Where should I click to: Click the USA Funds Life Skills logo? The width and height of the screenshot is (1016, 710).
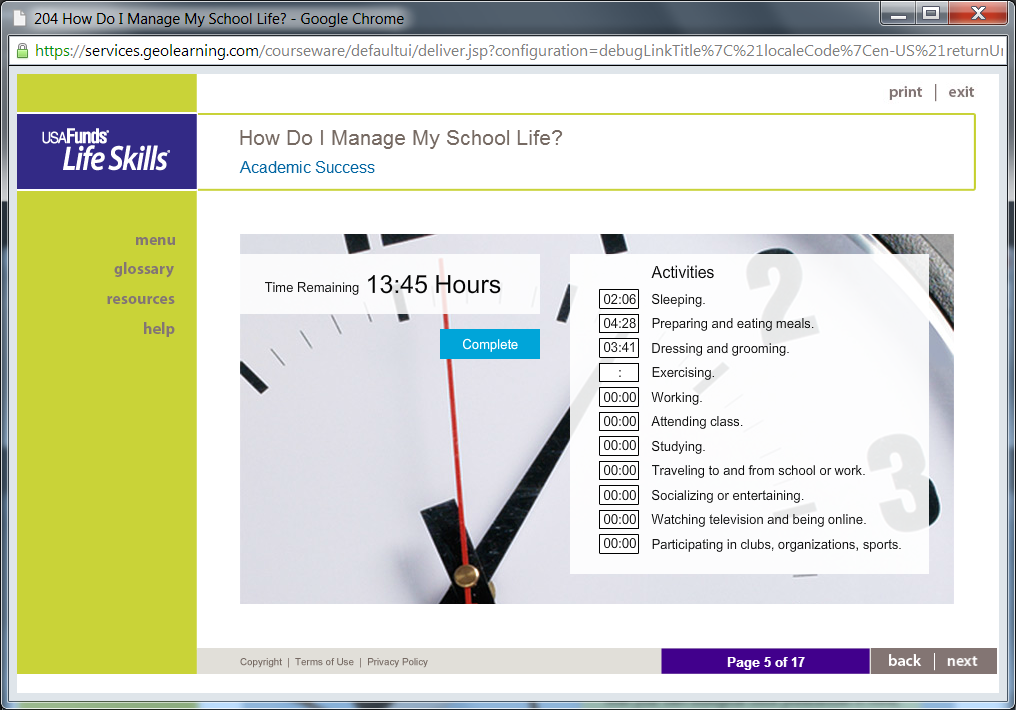(106, 151)
